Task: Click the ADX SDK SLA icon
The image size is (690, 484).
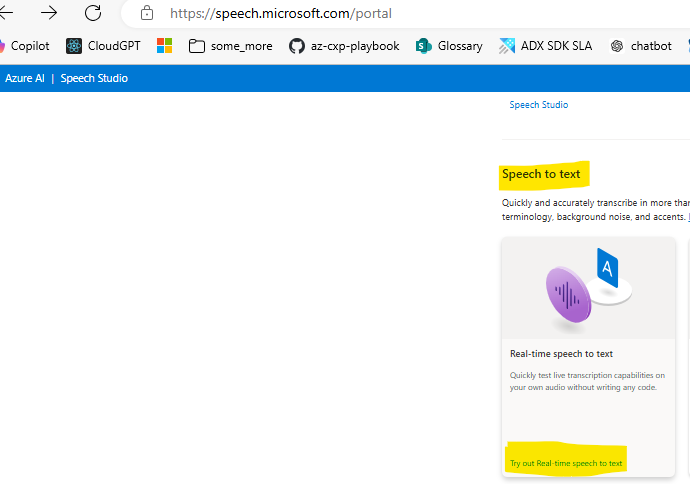Action: [507, 46]
